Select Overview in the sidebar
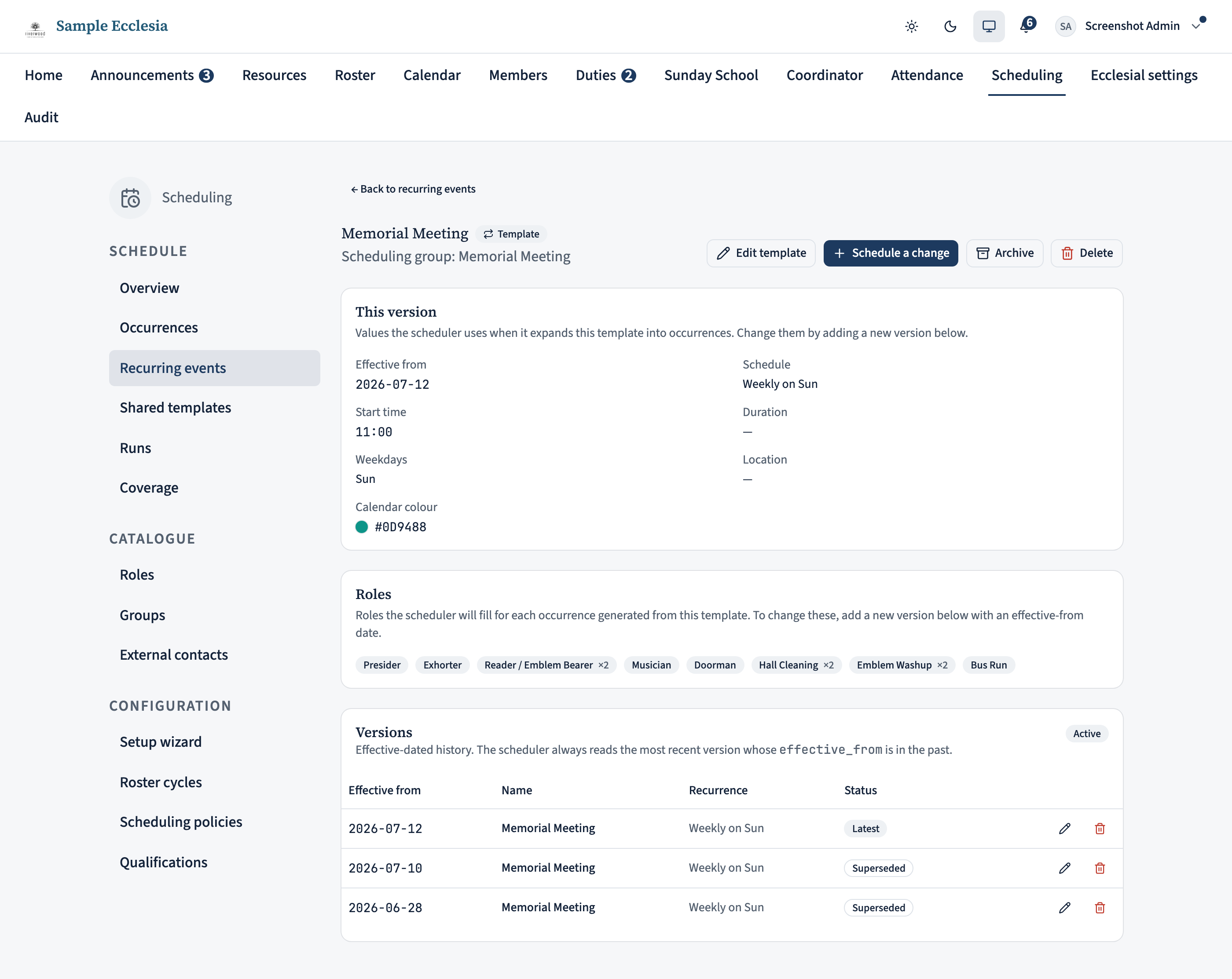This screenshot has width=1232, height=979. 214,288
